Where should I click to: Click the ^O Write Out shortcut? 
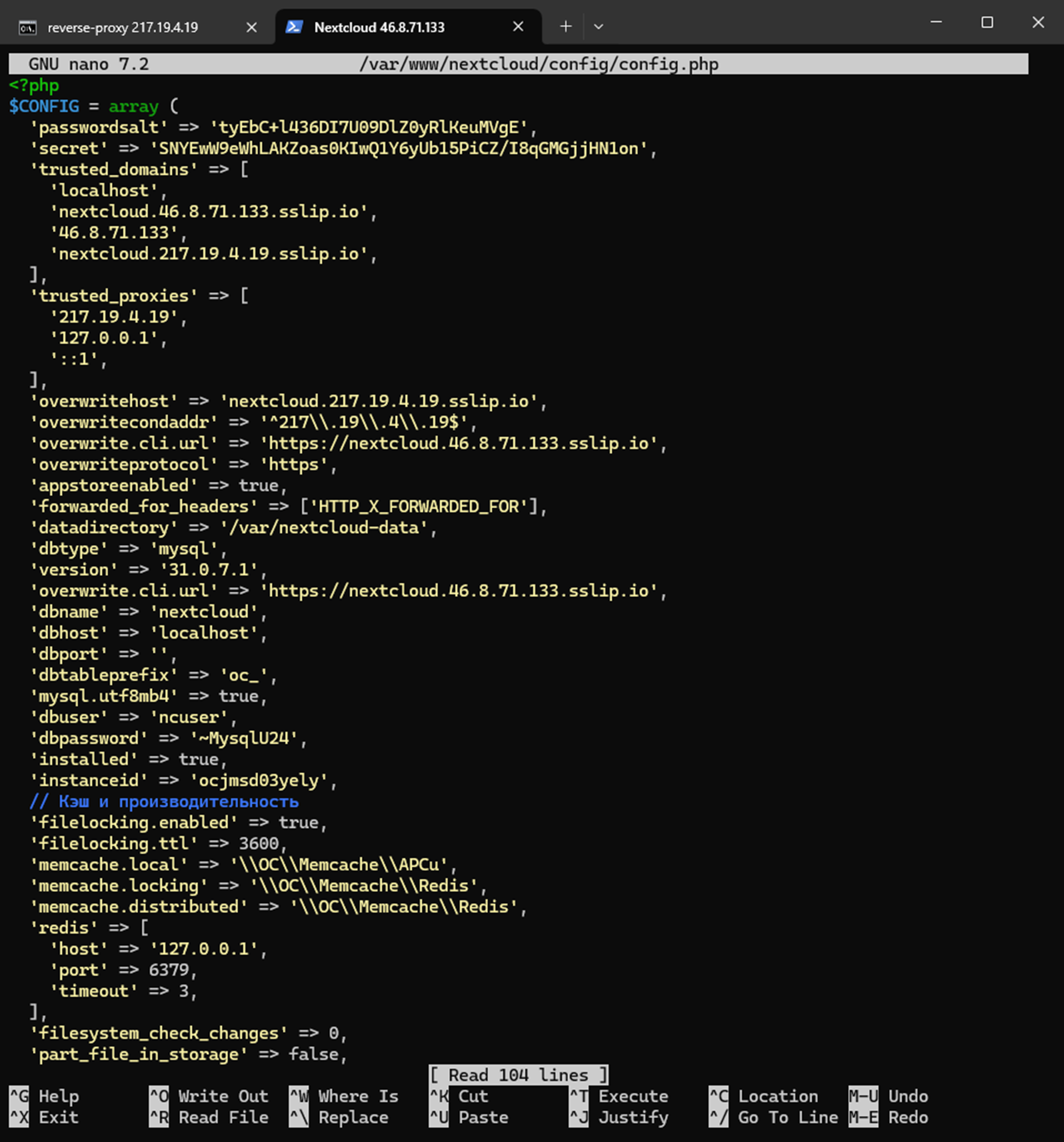click(x=209, y=1096)
